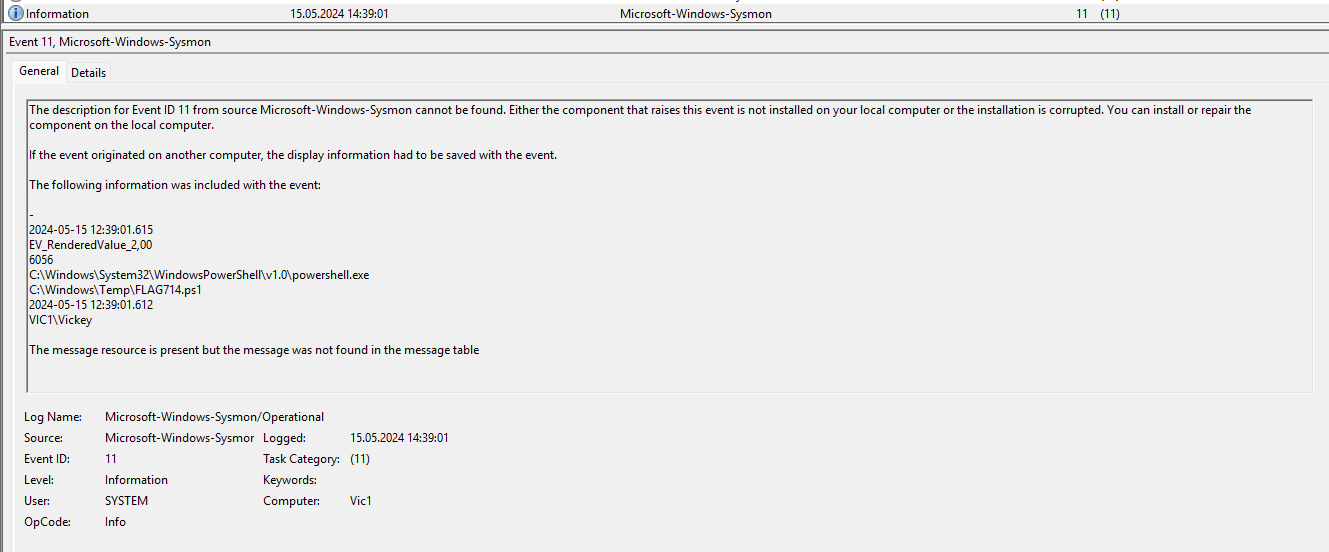This screenshot has width=1329, height=552.
Task: Click the 'Event 11, Microsoft-Windows-Sysmon' pane header
Action: (110, 42)
